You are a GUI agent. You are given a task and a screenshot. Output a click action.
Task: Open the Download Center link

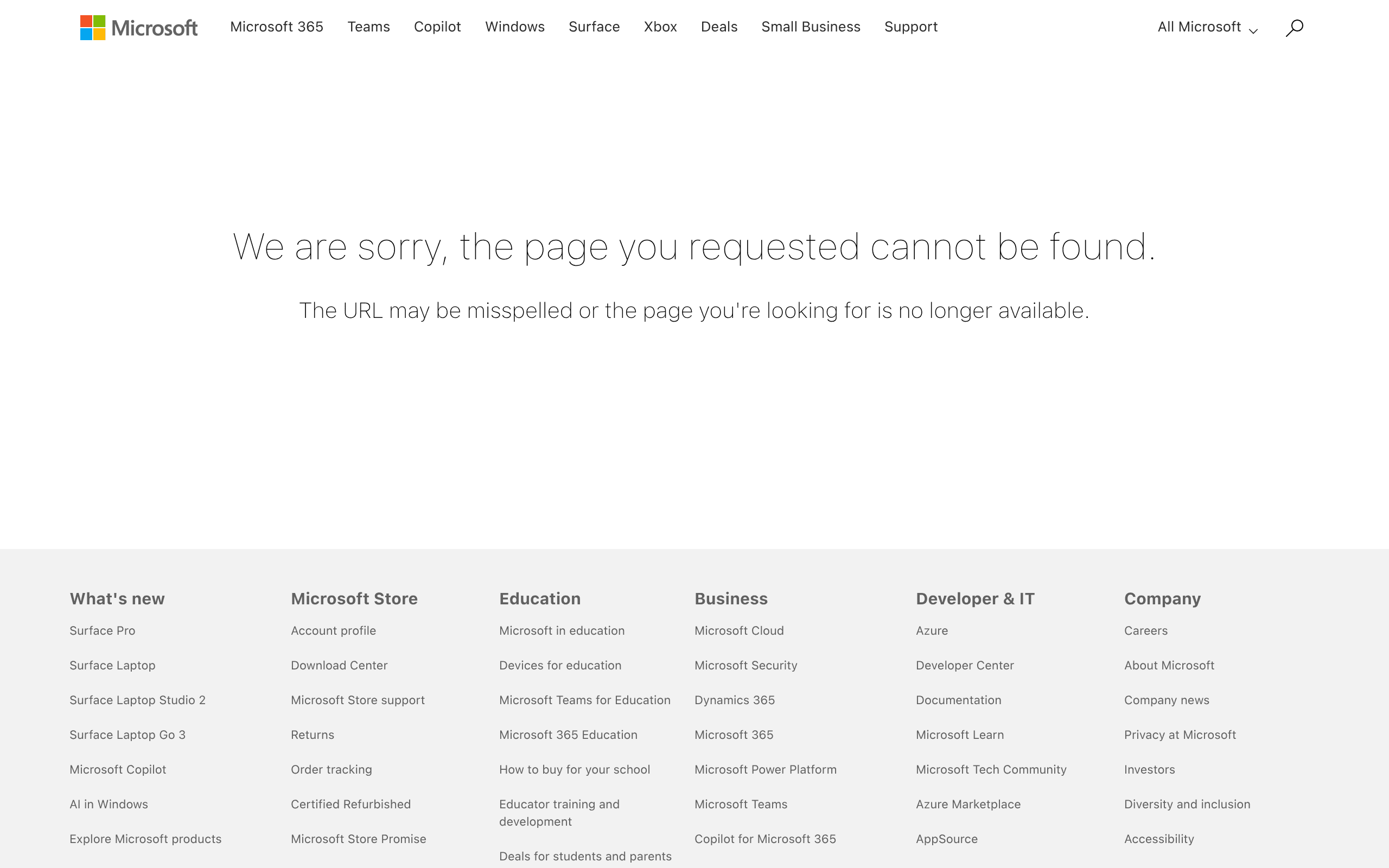pyautogui.click(x=339, y=665)
